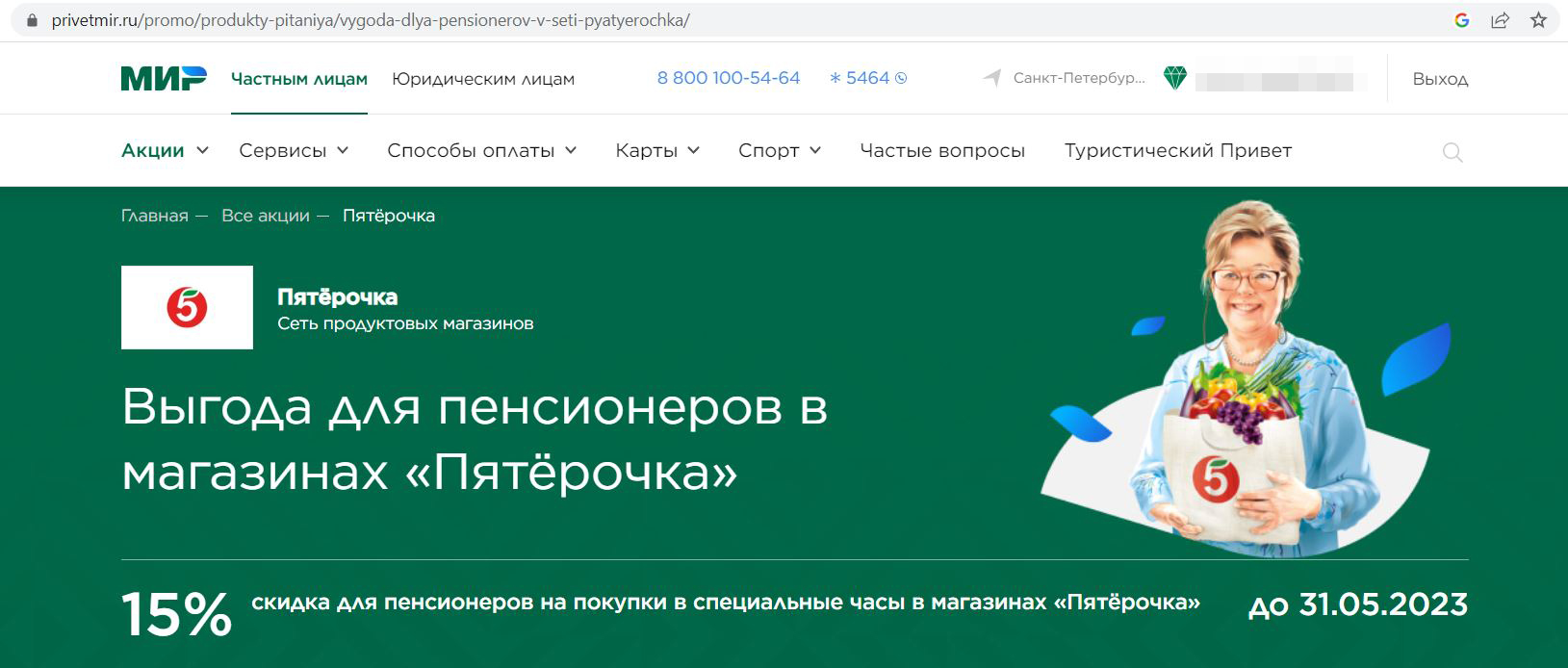The width and height of the screenshot is (1568, 668).
Task: Call number 8 800 100-54-64 link
Action: click(729, 78)
